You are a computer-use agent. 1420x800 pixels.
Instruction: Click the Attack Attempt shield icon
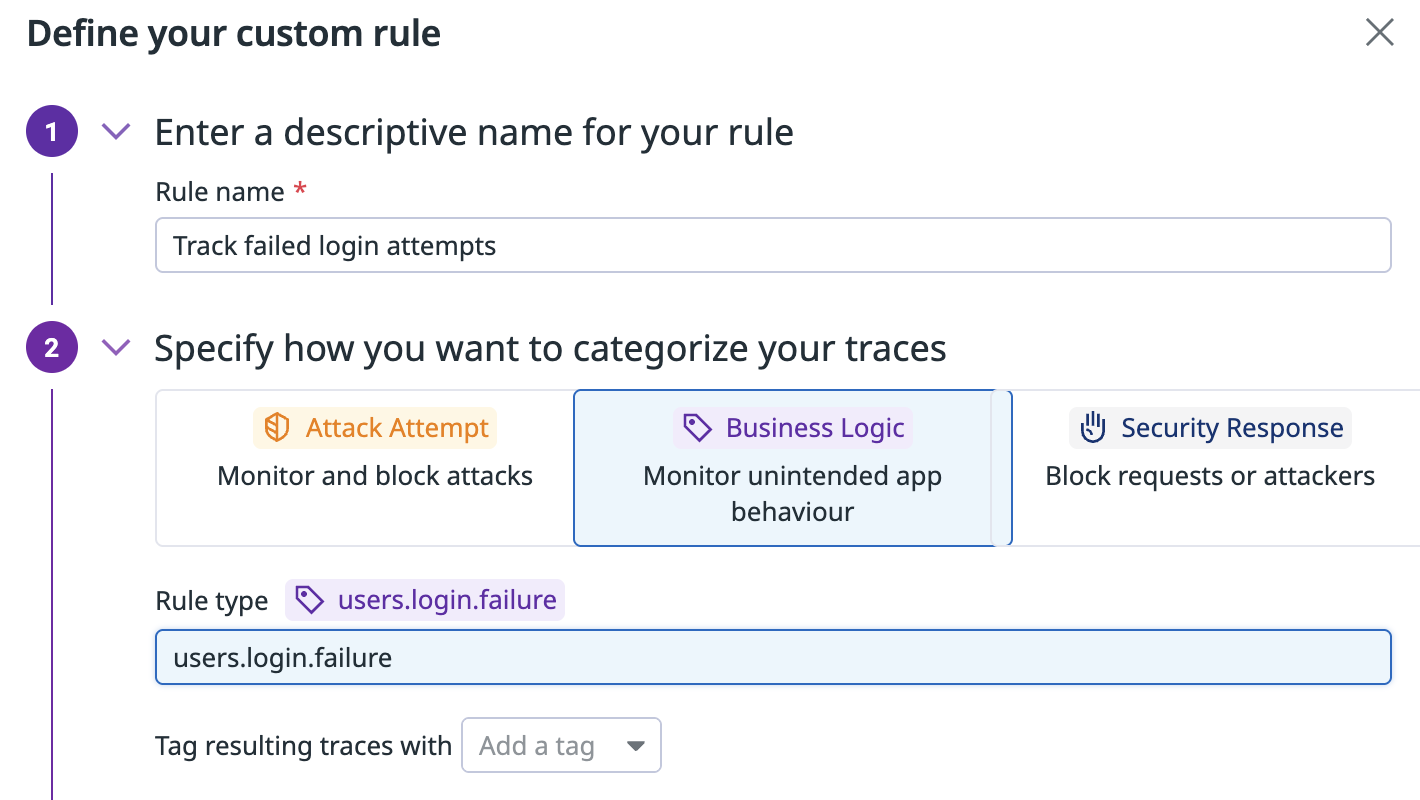[276, 428]
